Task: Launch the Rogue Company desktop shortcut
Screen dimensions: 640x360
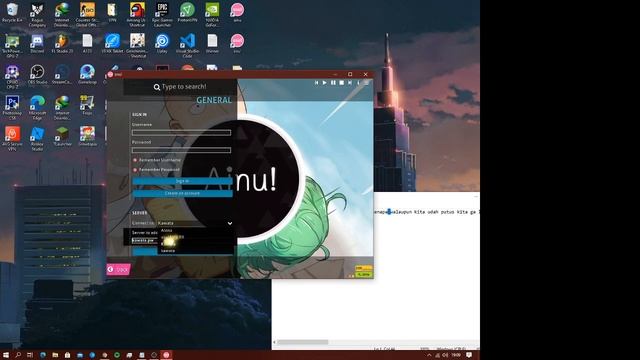Action: pos(37,15)
